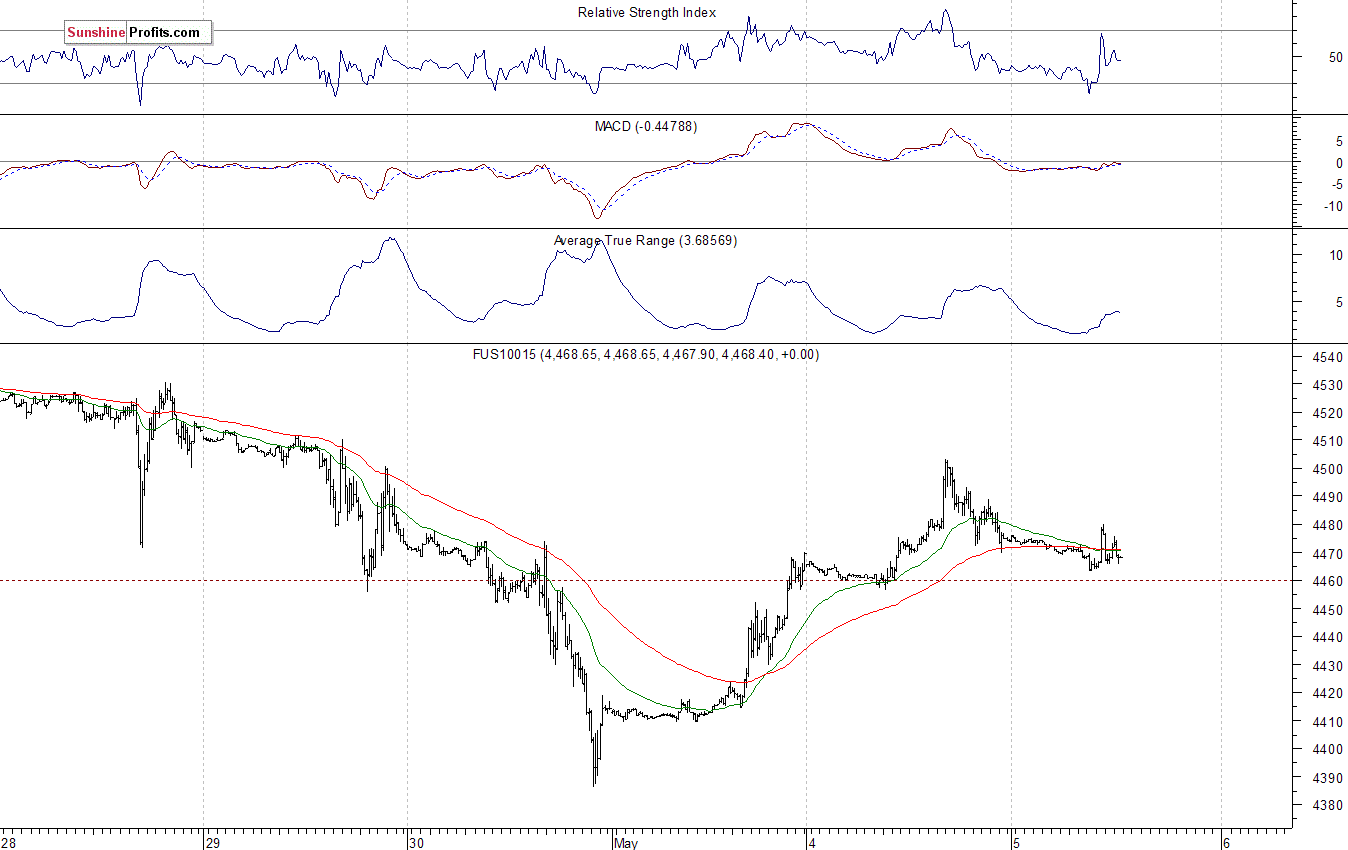Click the 4460 price axis label

(x=1329, y=582)
